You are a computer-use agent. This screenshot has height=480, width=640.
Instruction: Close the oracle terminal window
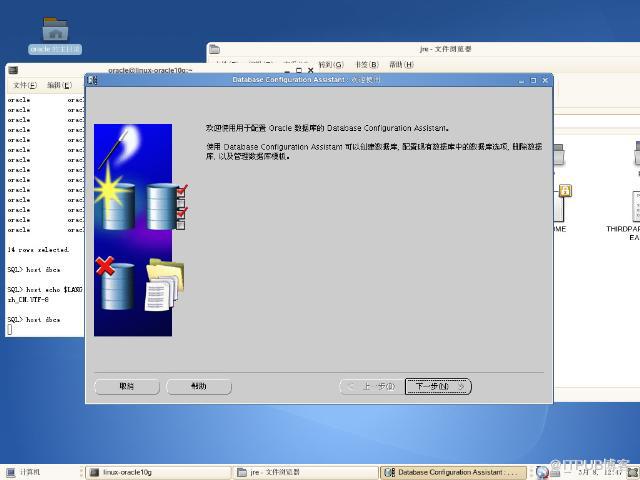311,70
